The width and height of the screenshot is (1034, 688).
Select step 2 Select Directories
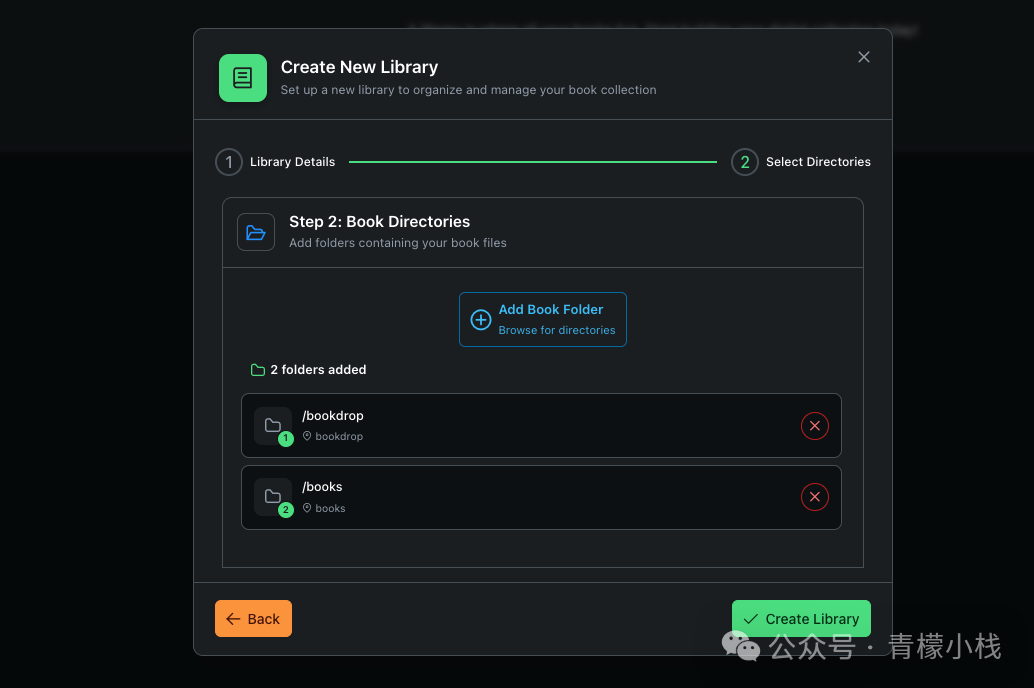pyautogui.click(x=801, y=162)
